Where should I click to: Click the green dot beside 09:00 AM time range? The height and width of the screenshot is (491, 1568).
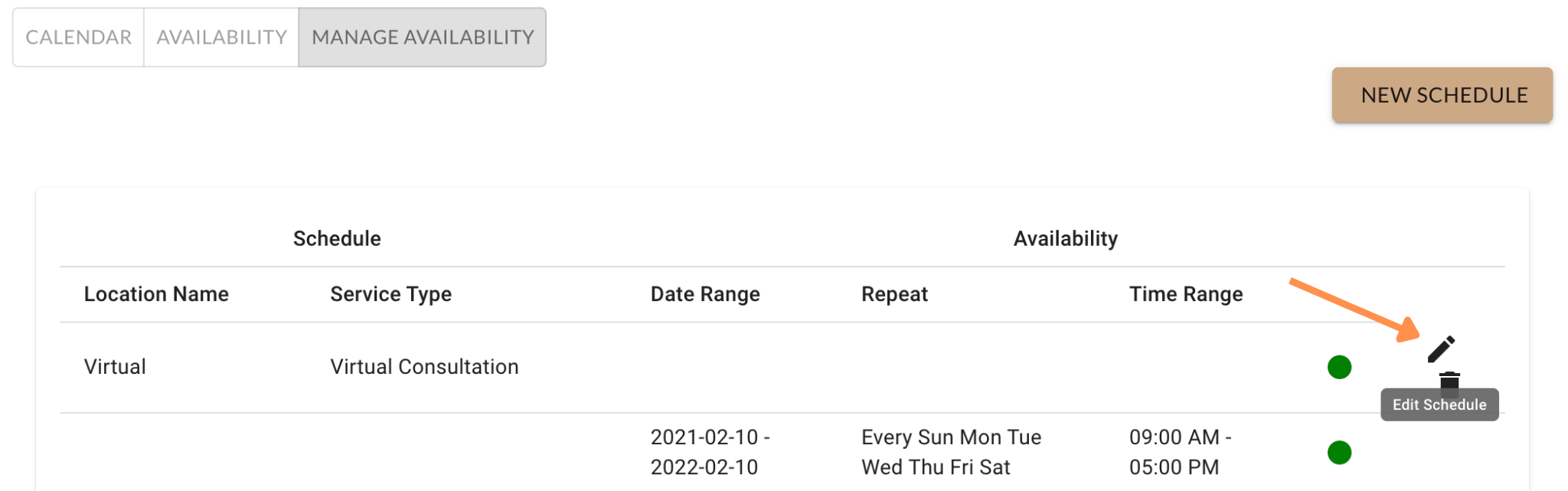(1339, 452)
